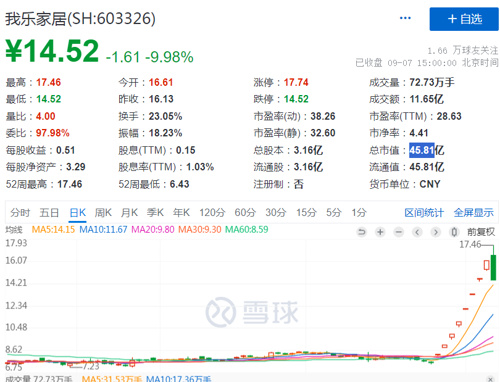Shift chart left with previous arrow
The image size is (500, 382).
(x=417, y=232)
